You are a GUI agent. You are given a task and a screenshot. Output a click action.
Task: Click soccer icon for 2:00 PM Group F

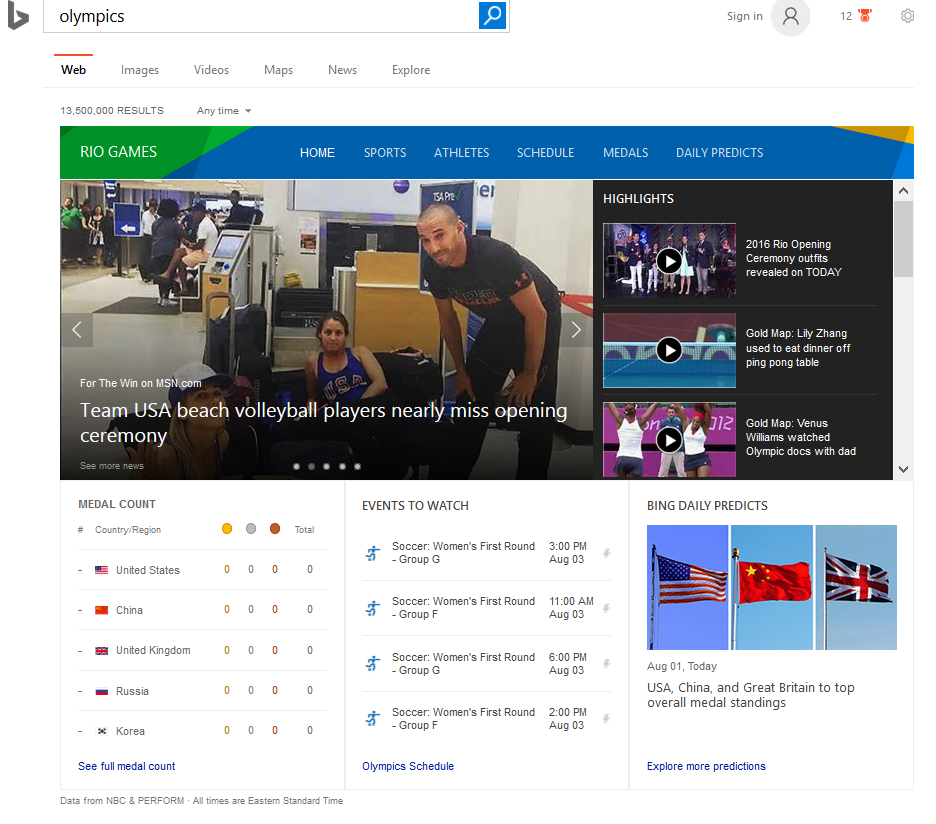(372, 718)
